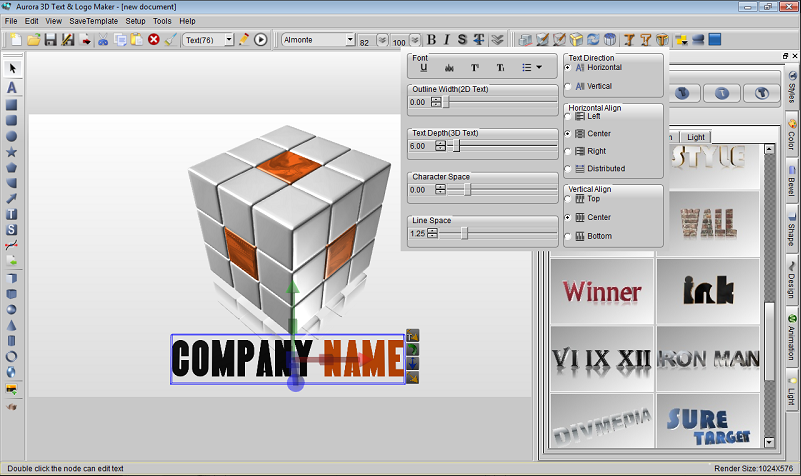Adjust Text Depth stepper arrows
801x476 pixels.
click(x=440, y=146)
